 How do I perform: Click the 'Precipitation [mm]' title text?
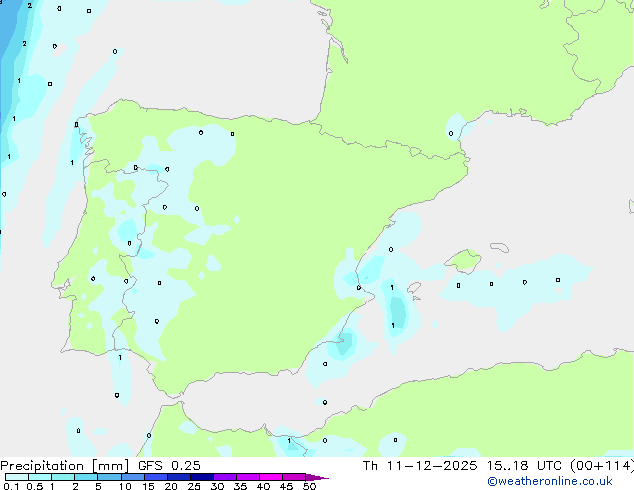click(64, 466)
